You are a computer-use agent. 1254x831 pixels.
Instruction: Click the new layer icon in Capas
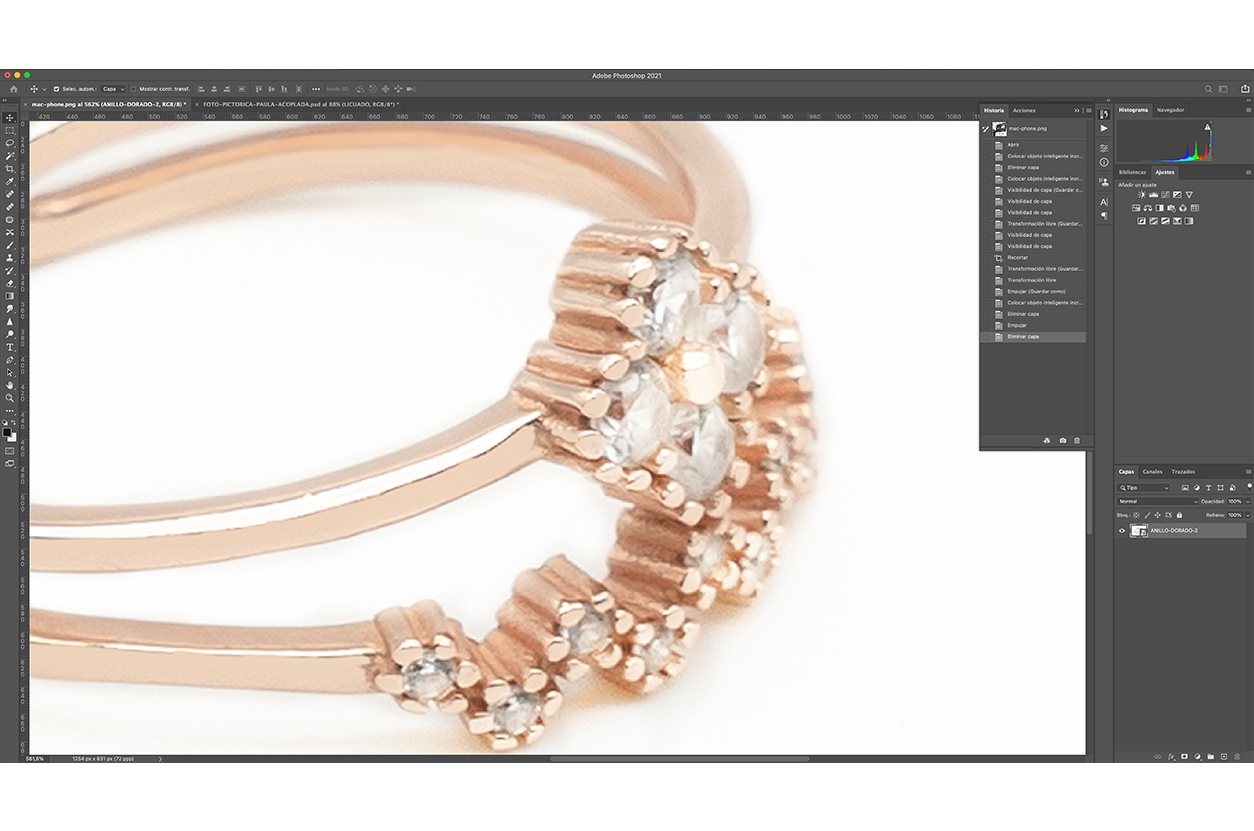point(1223,756)
